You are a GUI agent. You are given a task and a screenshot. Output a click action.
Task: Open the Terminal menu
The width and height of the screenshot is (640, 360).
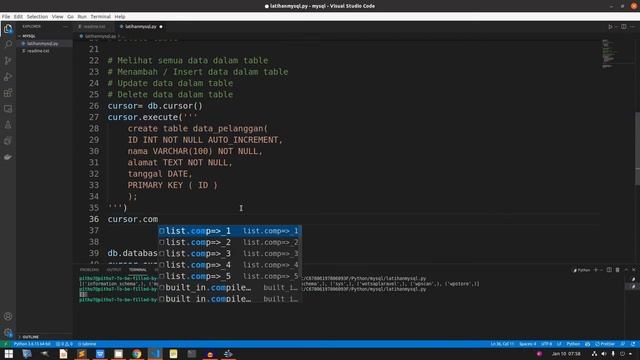click(100, 17)
